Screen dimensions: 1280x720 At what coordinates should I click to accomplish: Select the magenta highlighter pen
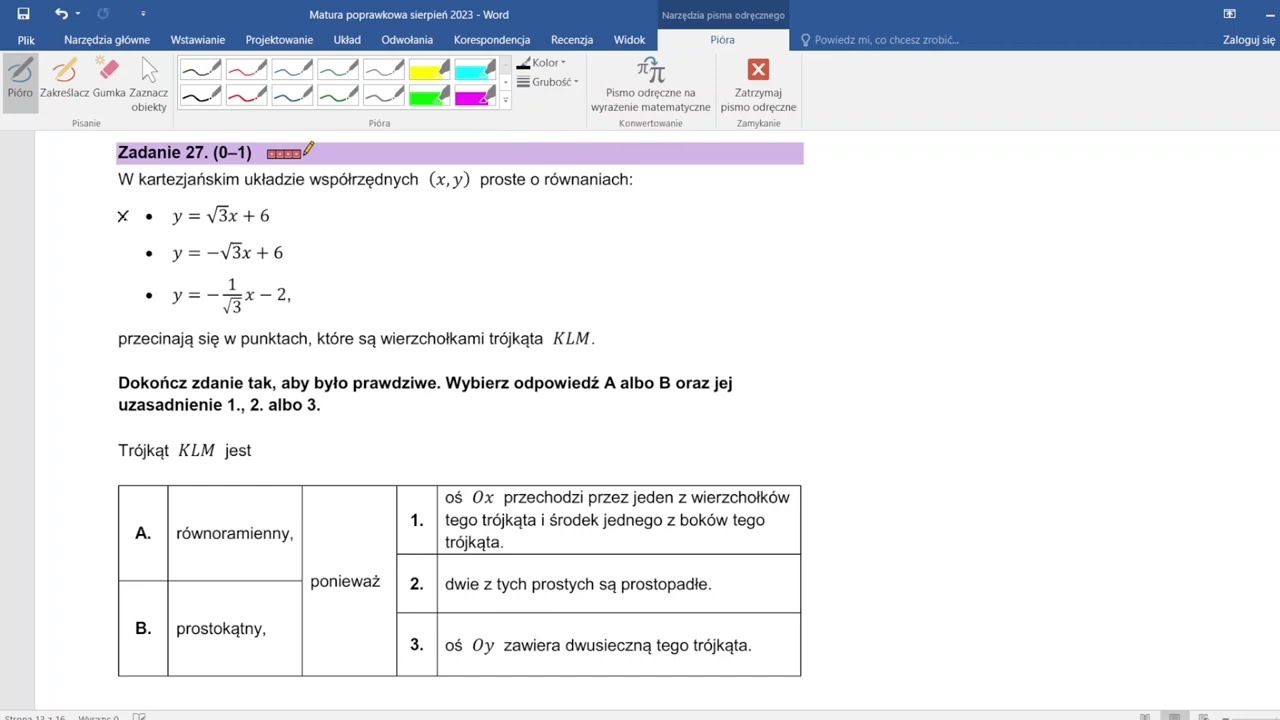[475, 95]
